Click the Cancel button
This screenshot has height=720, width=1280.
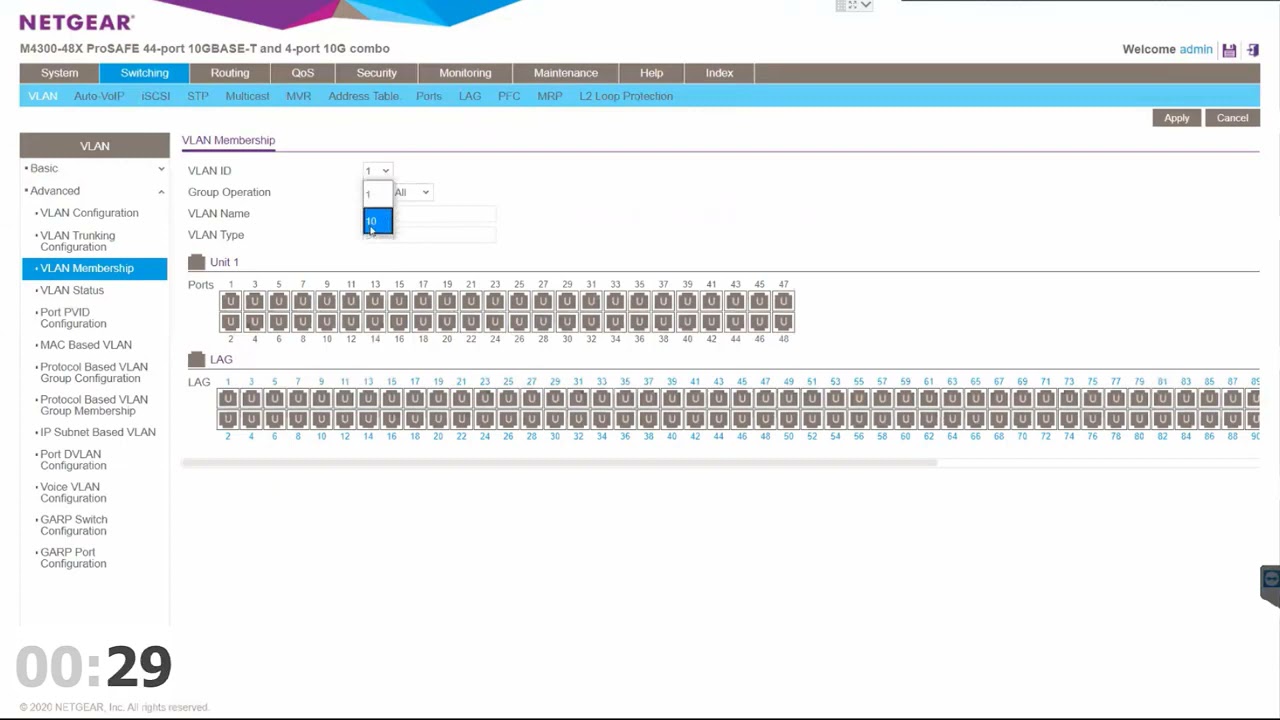pos(1232,118)
